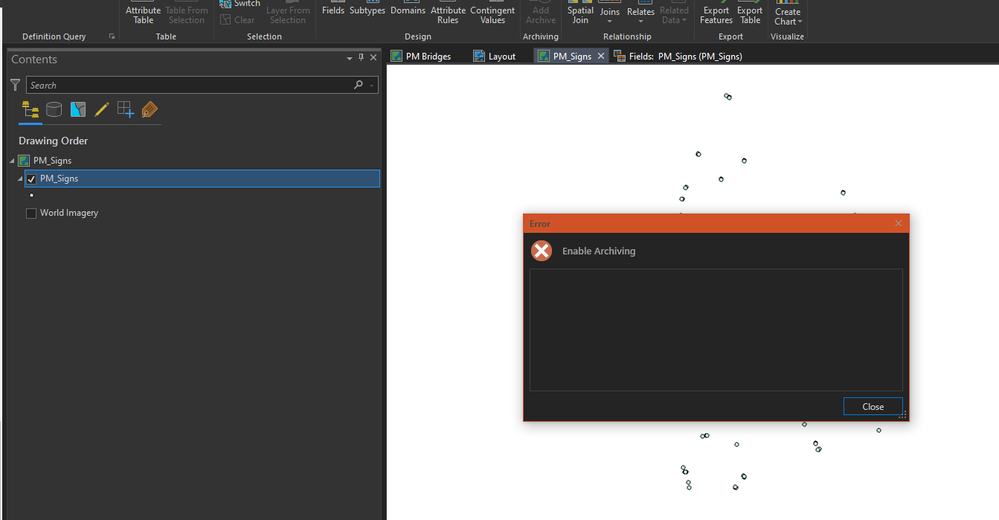Image resolution: width=999 pixels, height=520 pixels.
Task: Open Domains design view
Action: point(408,9)
